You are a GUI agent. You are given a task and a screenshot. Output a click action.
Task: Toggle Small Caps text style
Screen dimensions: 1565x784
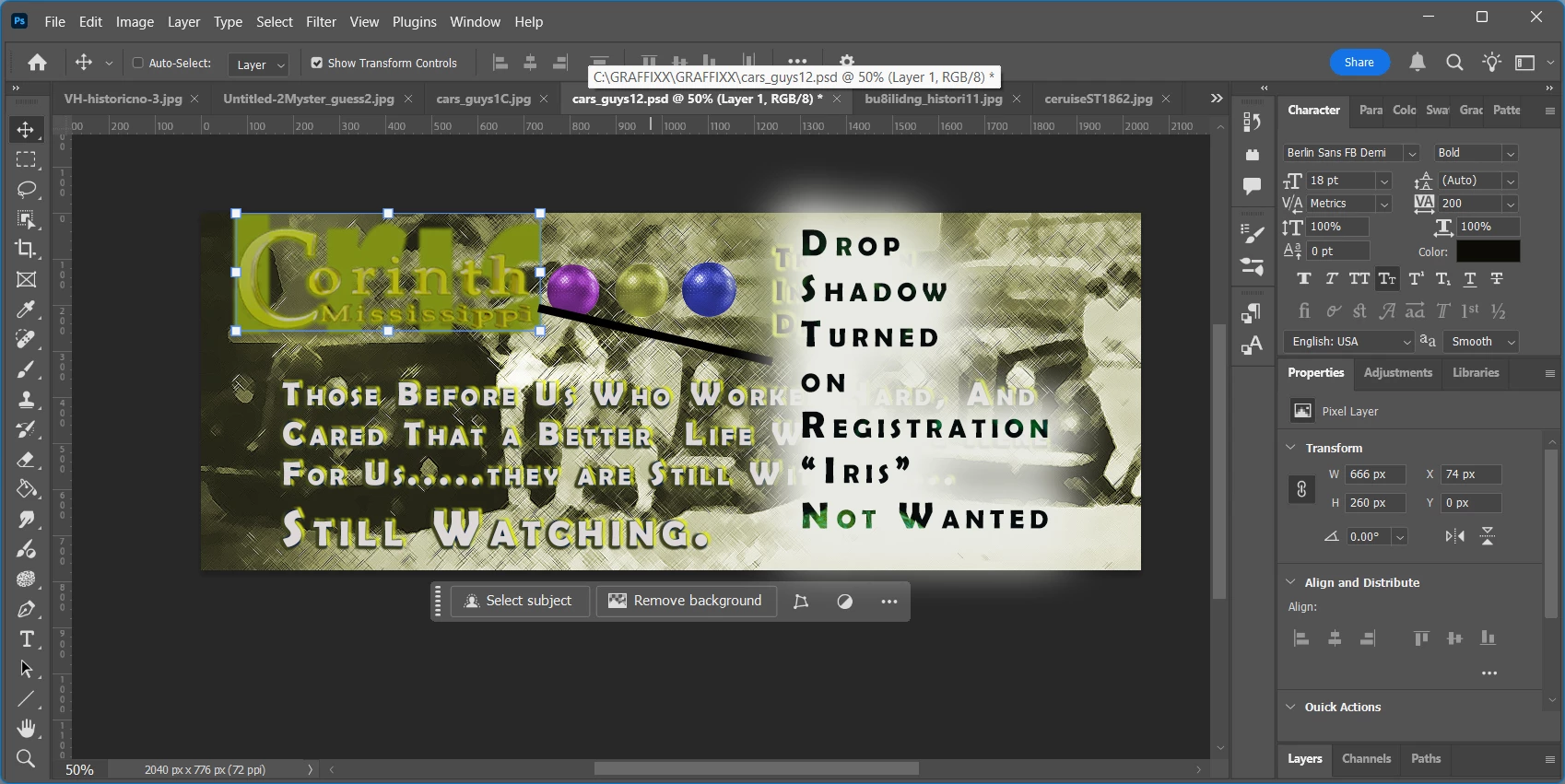[x=1386, y=279]
